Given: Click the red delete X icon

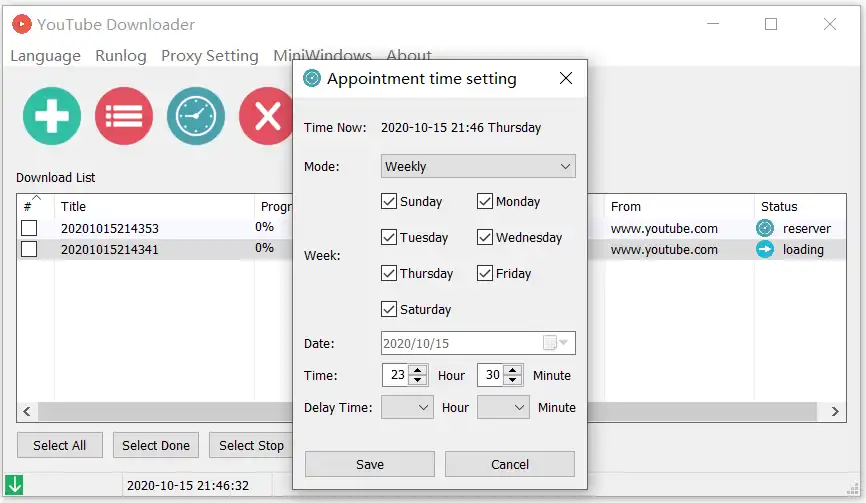Looking at the screenshot, I should coord(266,116).
